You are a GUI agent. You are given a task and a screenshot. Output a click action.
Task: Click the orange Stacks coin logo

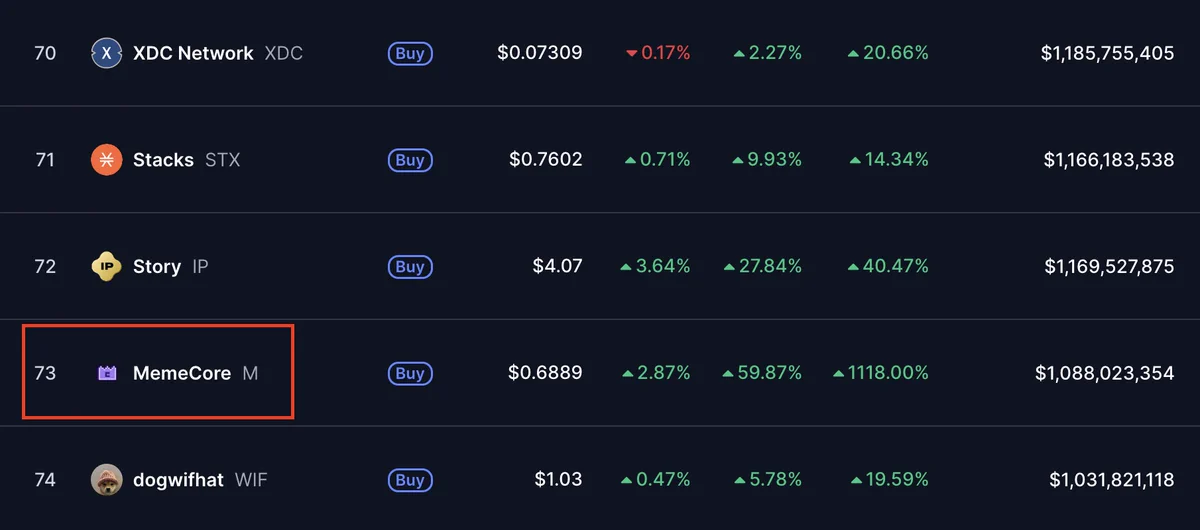[106, 159]
